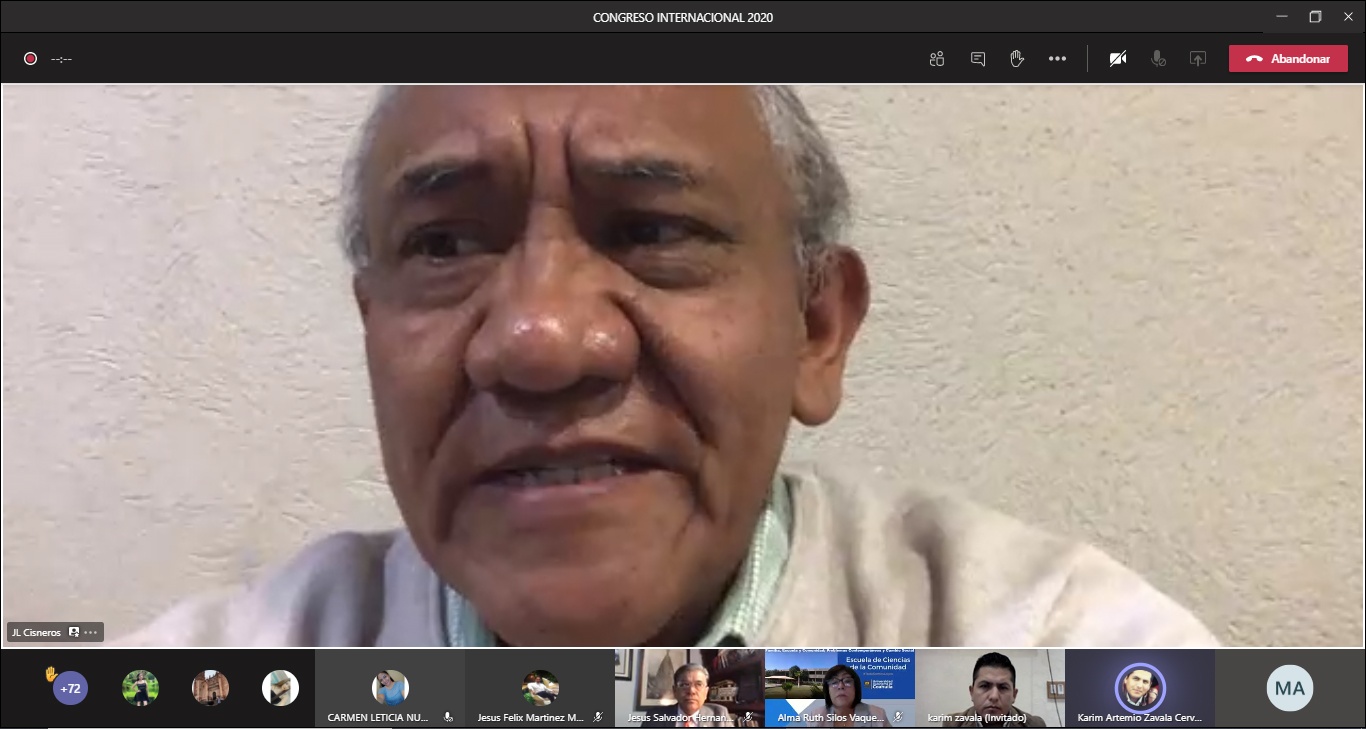1366x729 pixels.
Task: Toggle the disabled microphone button
Action: (x=1158, y=59)
